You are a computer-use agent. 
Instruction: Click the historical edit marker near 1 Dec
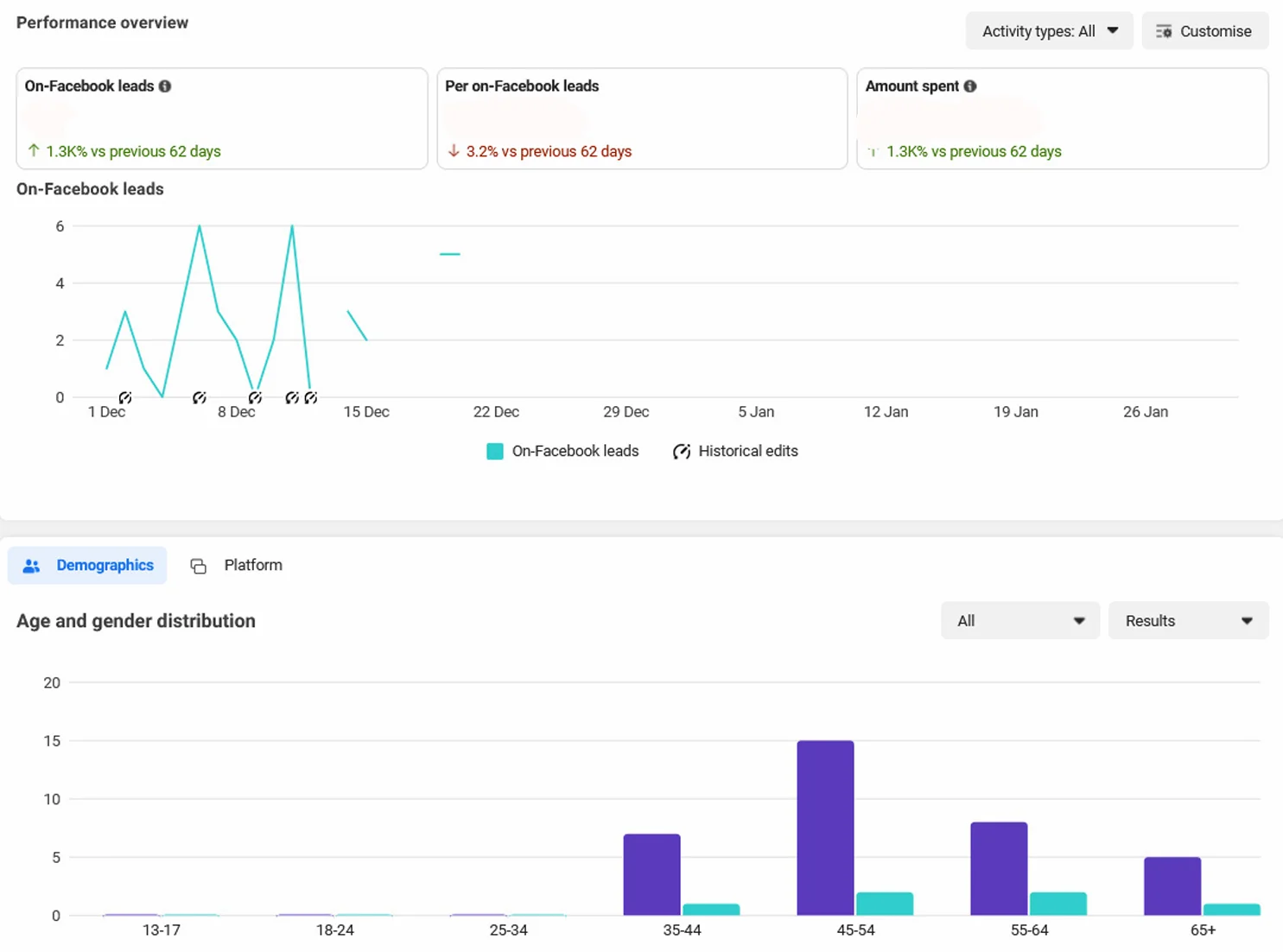pyautogui.click(x=125, y=398)
